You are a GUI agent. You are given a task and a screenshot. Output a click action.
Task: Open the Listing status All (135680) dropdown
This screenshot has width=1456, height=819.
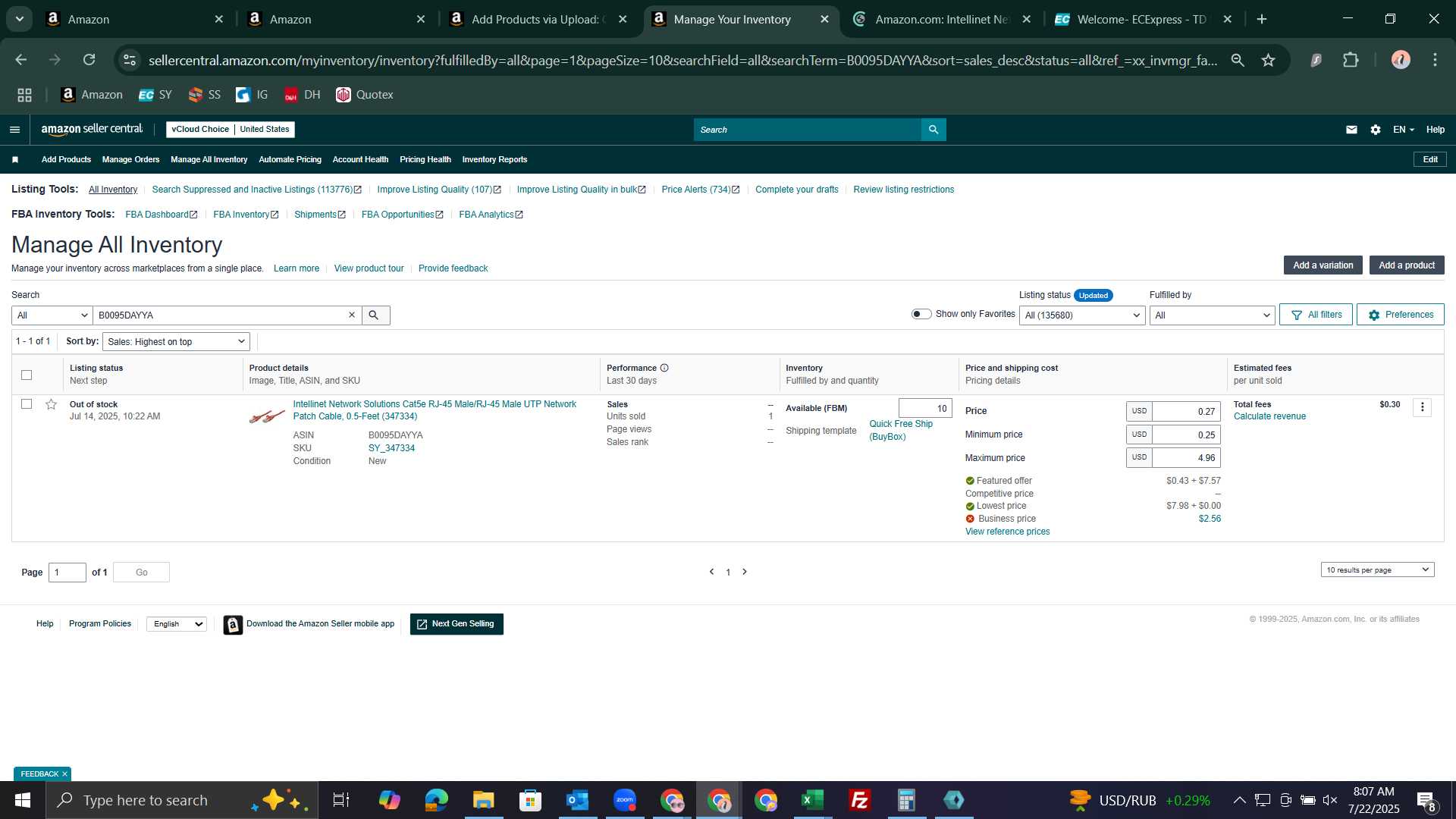tap(1082, 315)
